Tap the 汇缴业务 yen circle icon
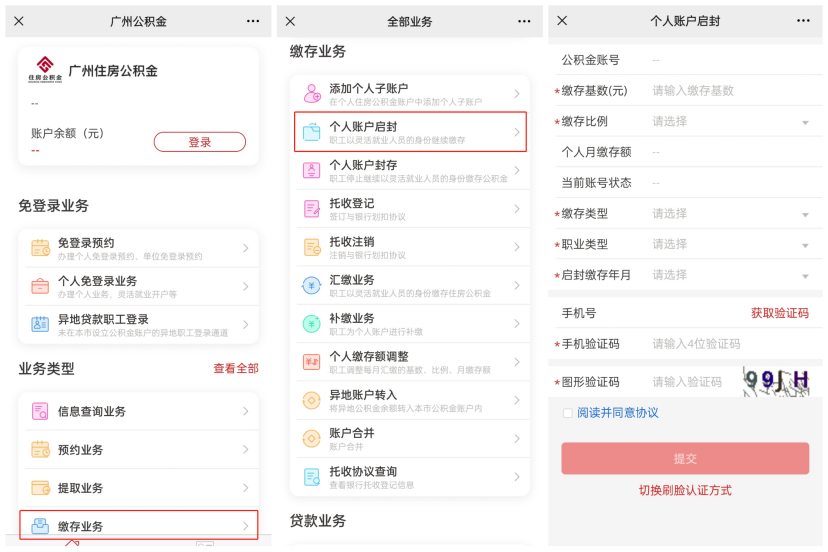The width and height of the screenshot is (828, 552). pyautogui.click(x=312, y=285)
